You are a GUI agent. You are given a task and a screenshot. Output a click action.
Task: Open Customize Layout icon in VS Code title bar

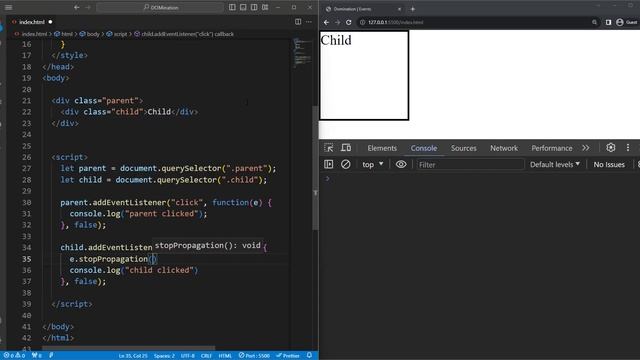(x=265, y=7)
